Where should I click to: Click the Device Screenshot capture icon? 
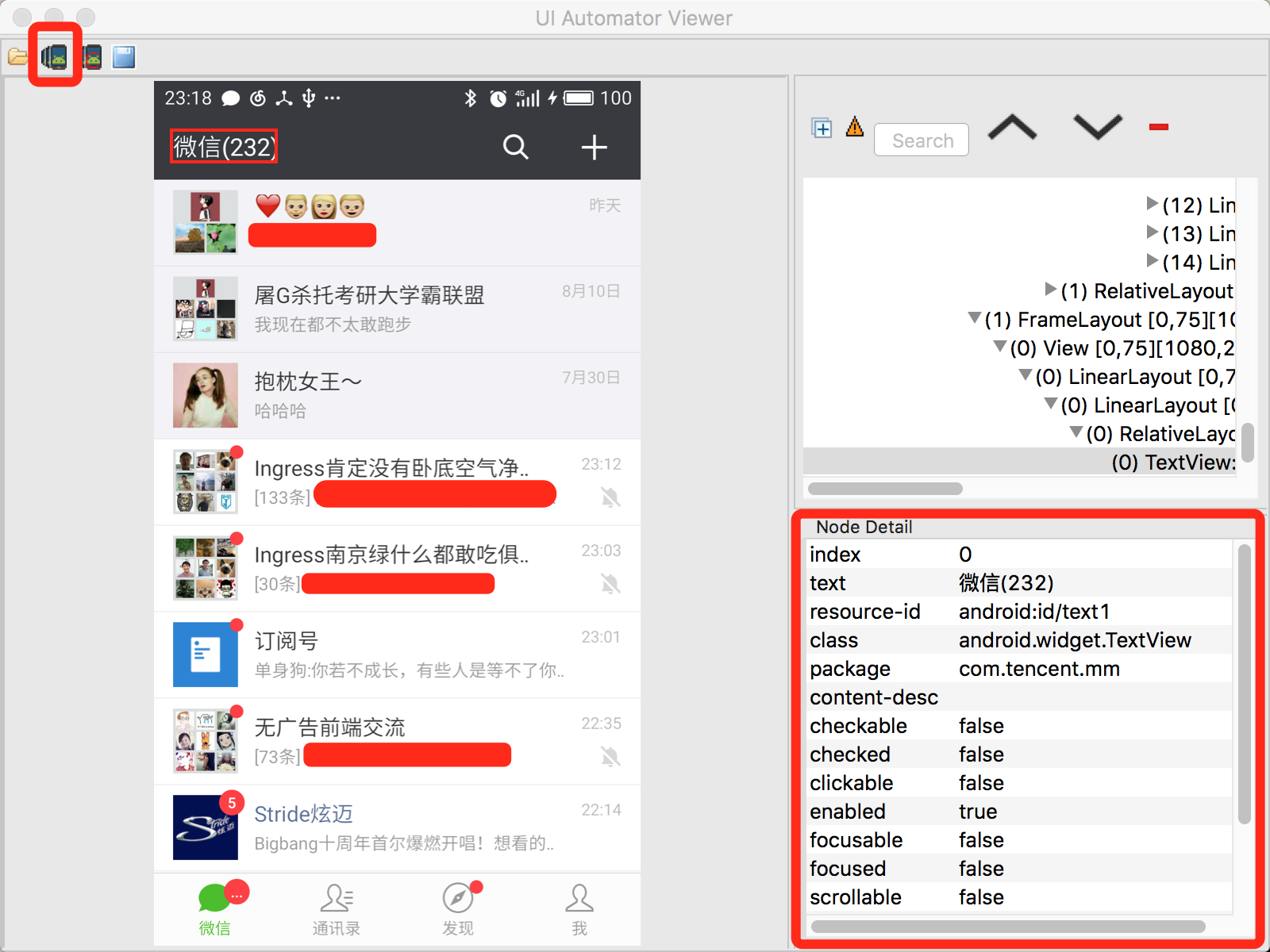(55, 57)
